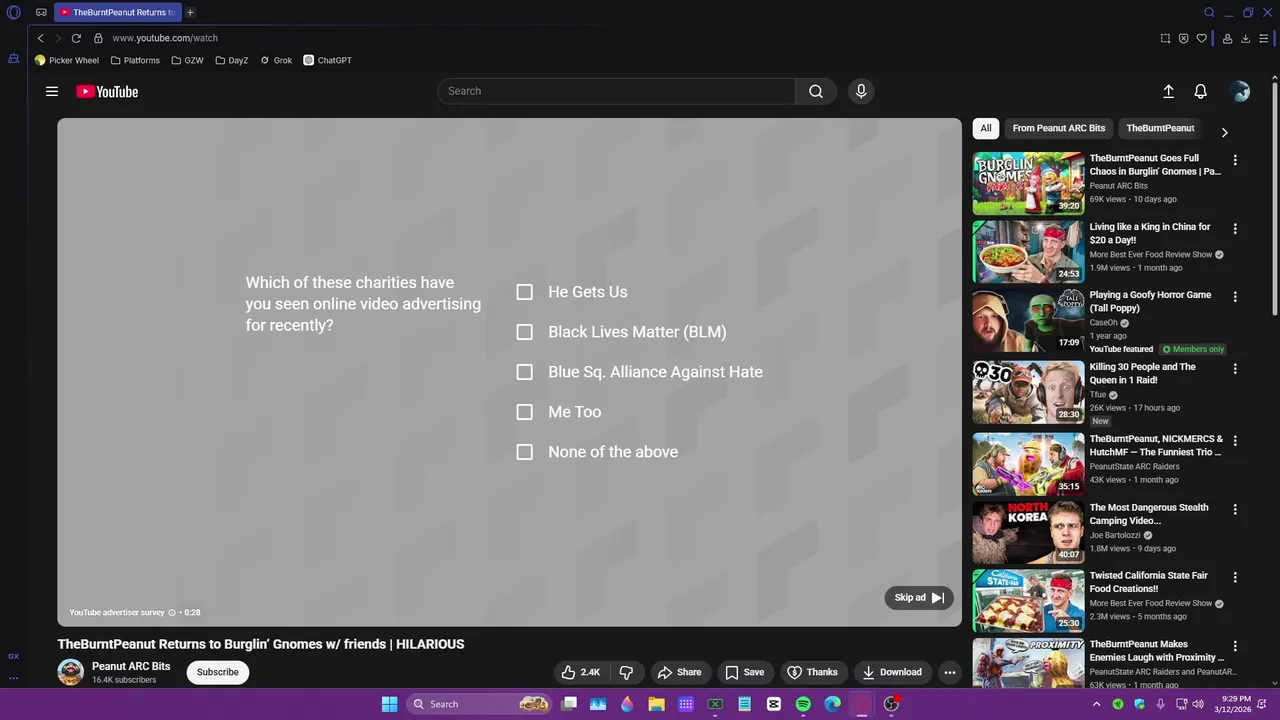Click the YouTube search input field
Viewport: 1280px width, 720px height.
pos(616,91)
